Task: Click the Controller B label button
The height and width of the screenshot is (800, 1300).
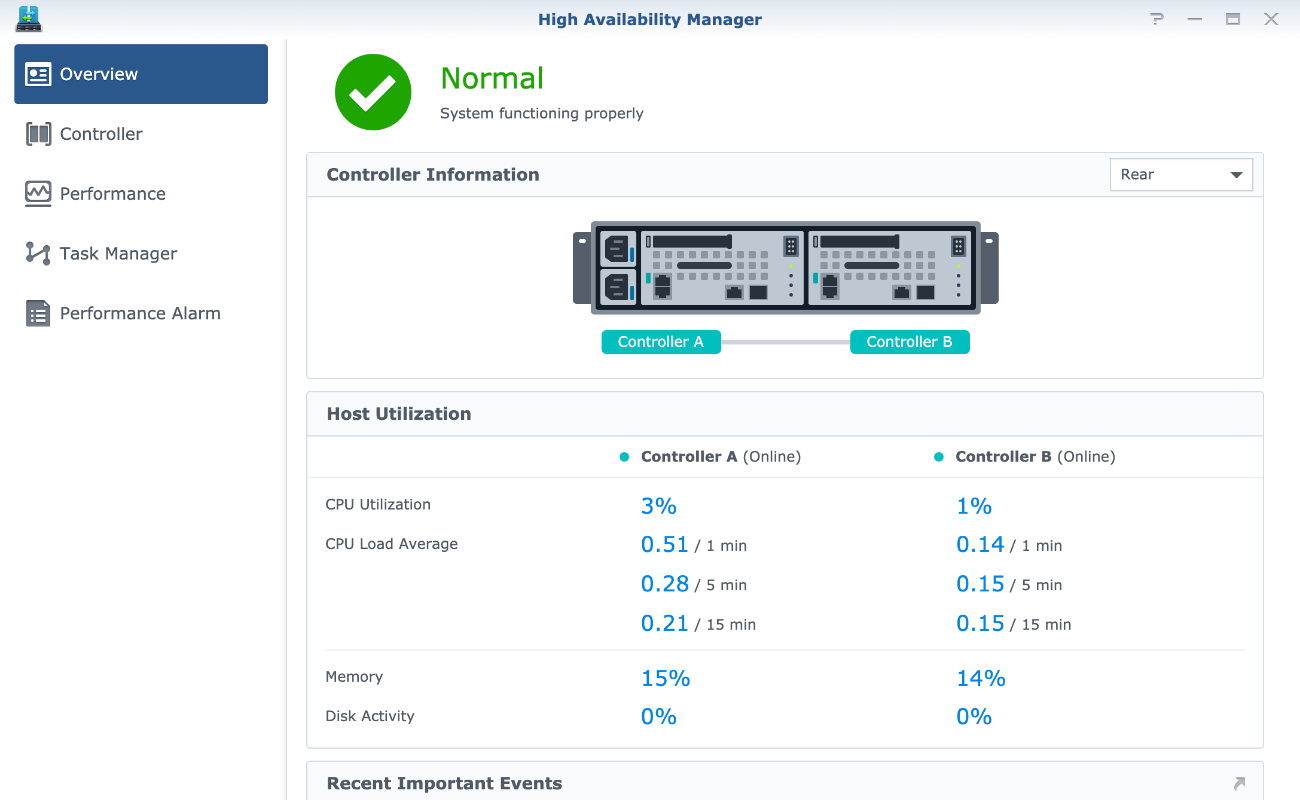Action: click(909, 342)
